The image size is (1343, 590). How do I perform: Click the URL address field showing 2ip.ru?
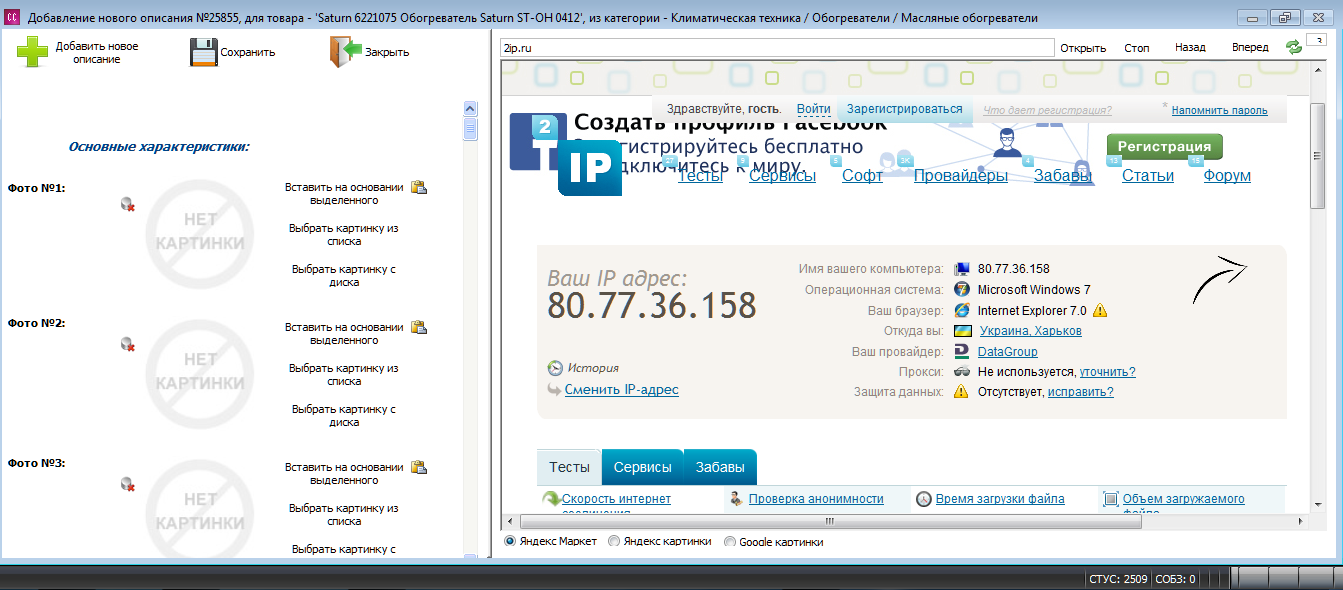777,48
